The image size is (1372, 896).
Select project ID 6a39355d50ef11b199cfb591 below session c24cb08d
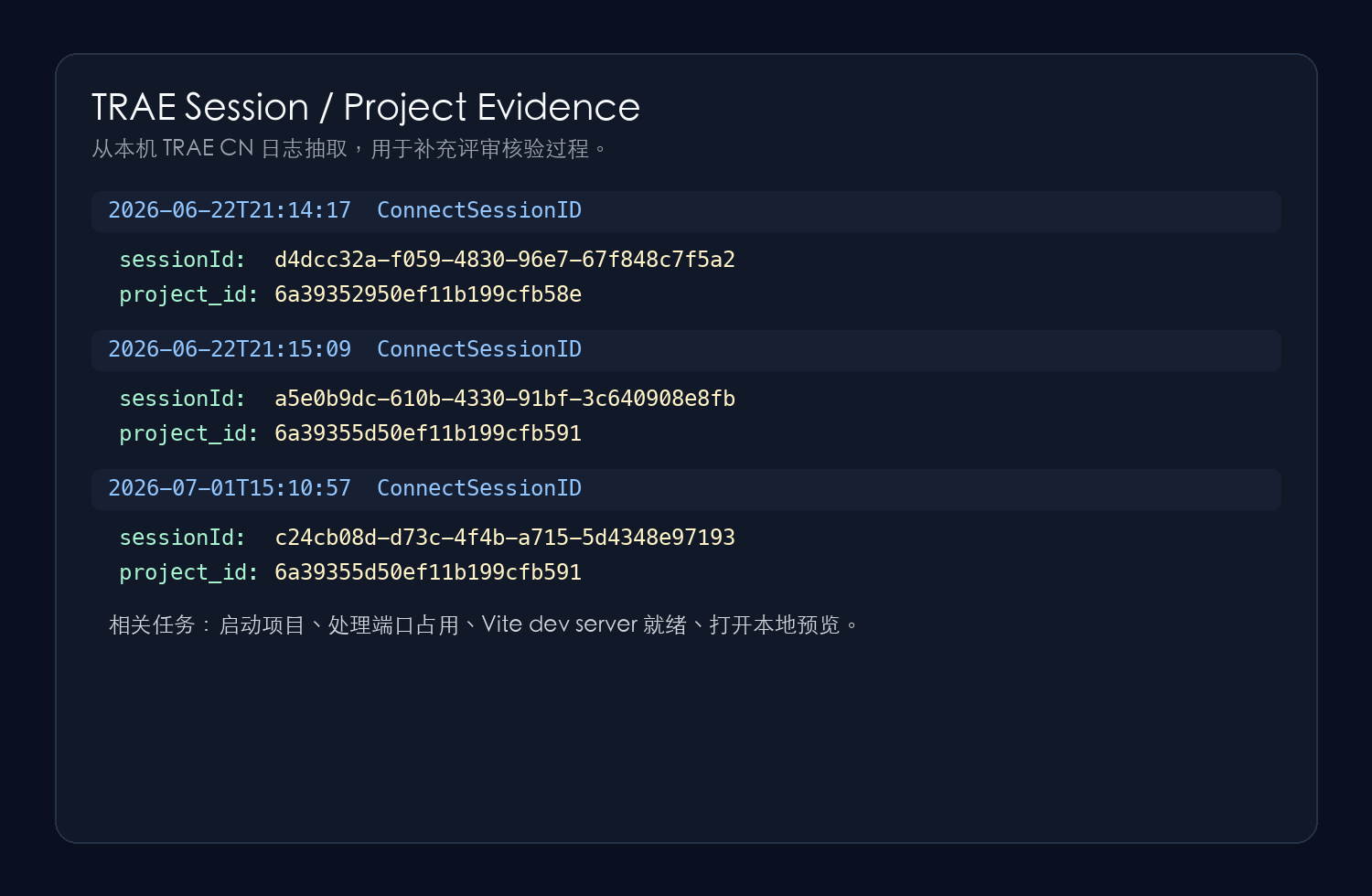428,572
